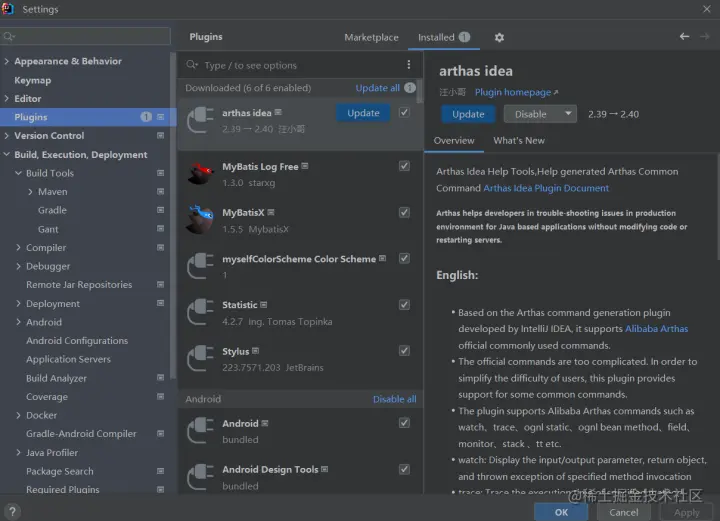Click the forward navigation arrow
720x521 pixels.
[x=704, y=36]
